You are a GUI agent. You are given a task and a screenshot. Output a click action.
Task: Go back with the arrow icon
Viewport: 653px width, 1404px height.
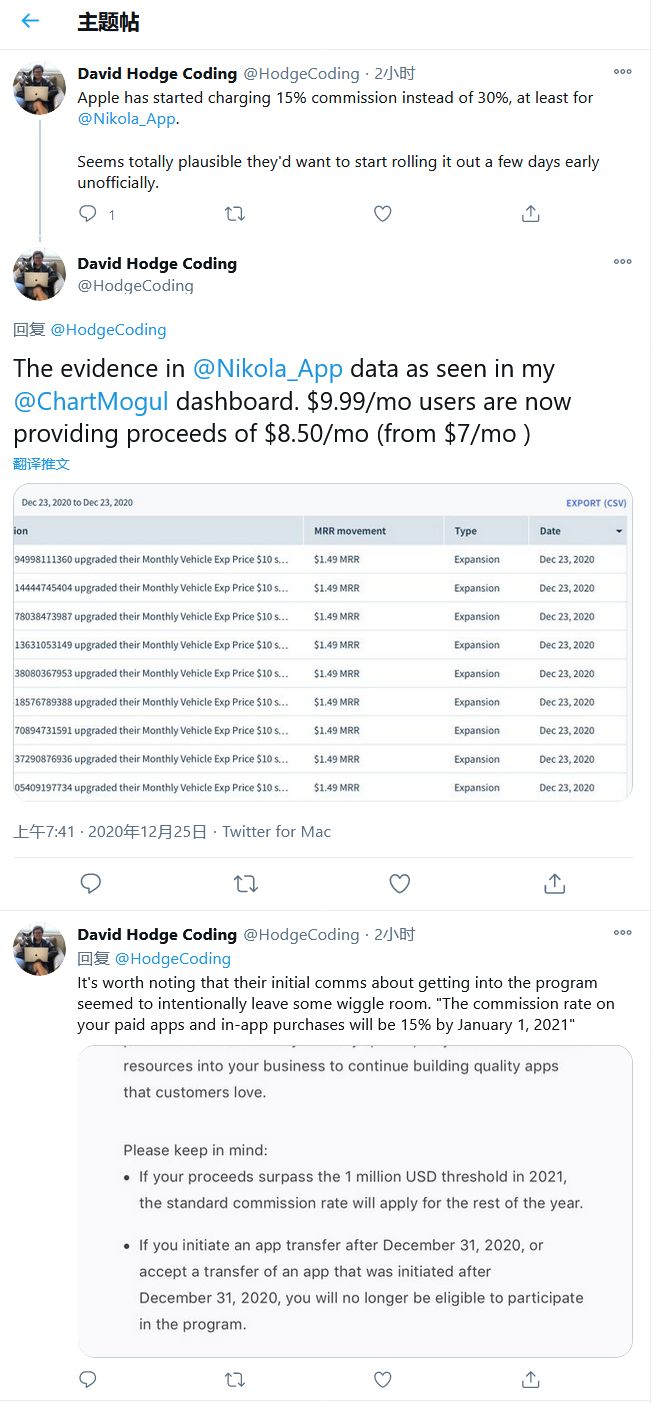30,21
